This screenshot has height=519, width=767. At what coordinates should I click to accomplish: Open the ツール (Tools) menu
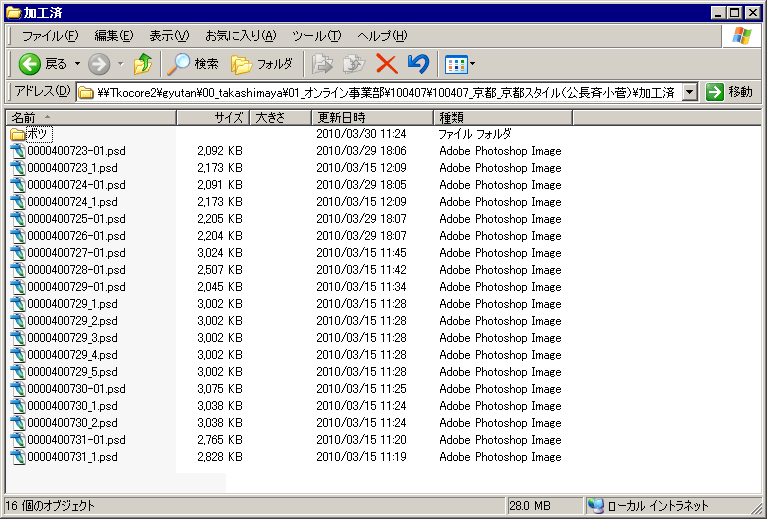(x=316, y=36)
